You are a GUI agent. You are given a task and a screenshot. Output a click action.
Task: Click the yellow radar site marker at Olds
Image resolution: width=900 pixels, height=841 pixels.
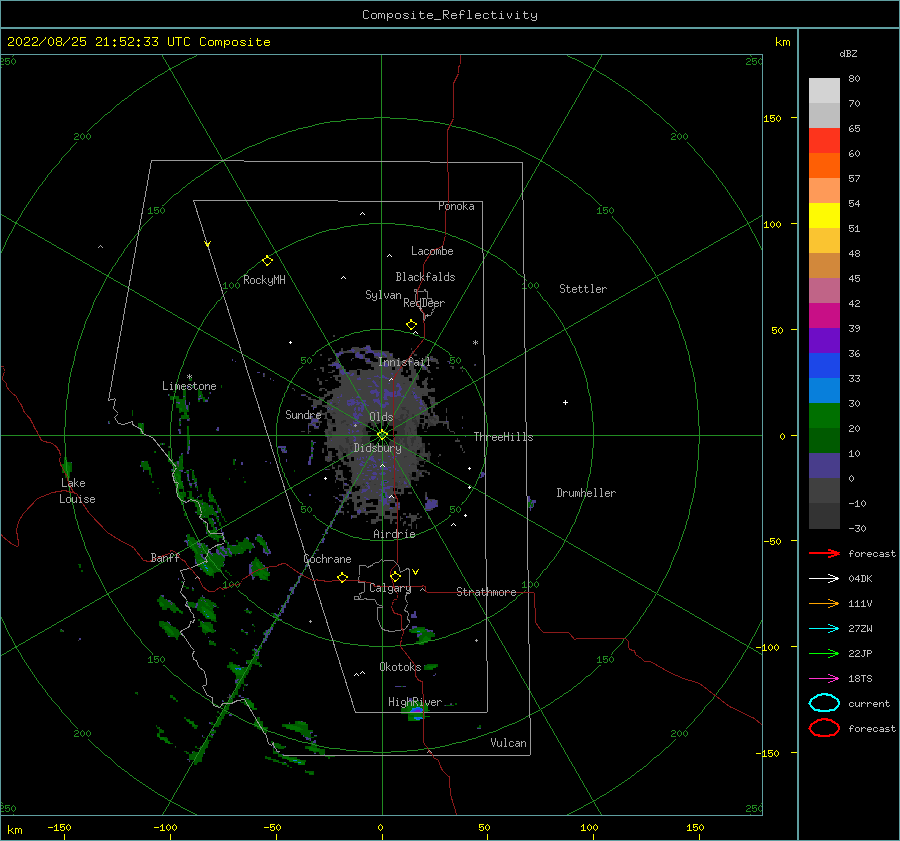tap(382, 435)
